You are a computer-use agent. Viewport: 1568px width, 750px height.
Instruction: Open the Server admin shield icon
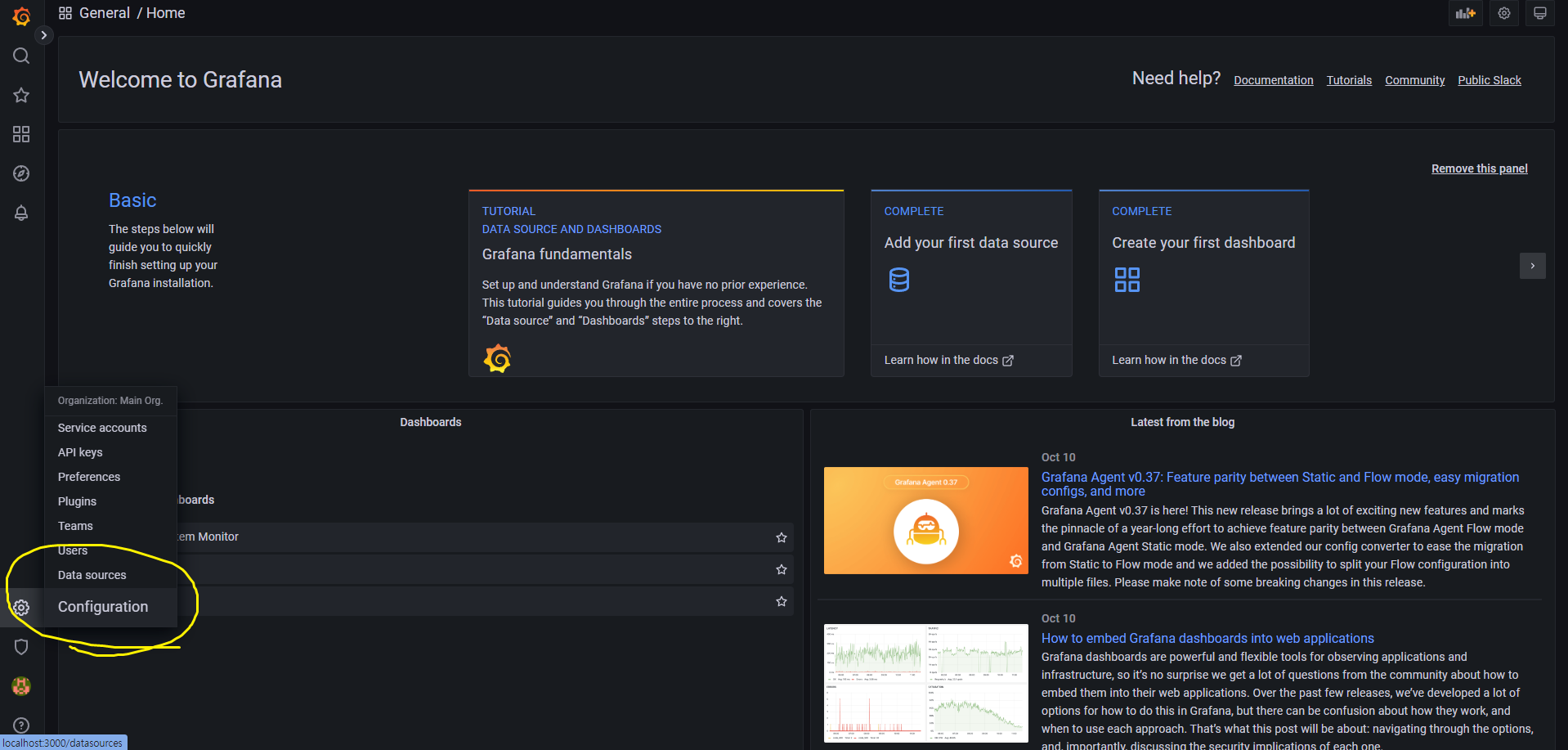21,647
